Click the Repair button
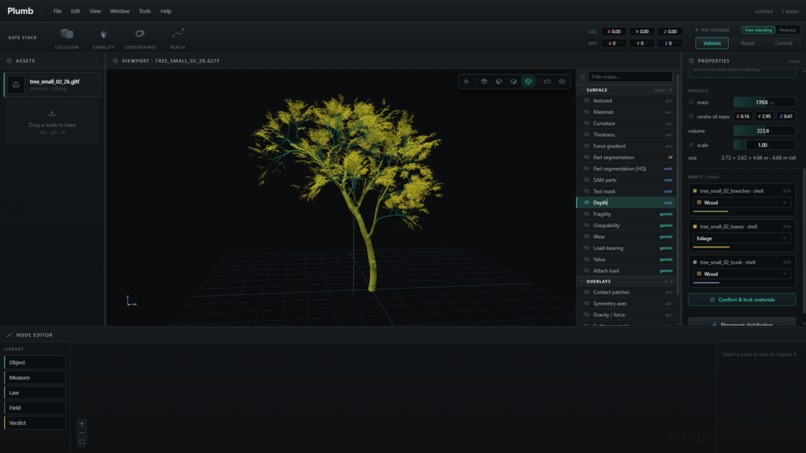This screenshot has width=806, height=453. tap(747, 43)
